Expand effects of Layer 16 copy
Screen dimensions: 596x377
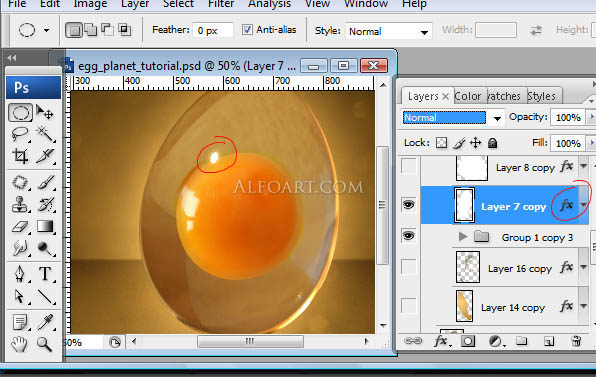tap(583, 267)
